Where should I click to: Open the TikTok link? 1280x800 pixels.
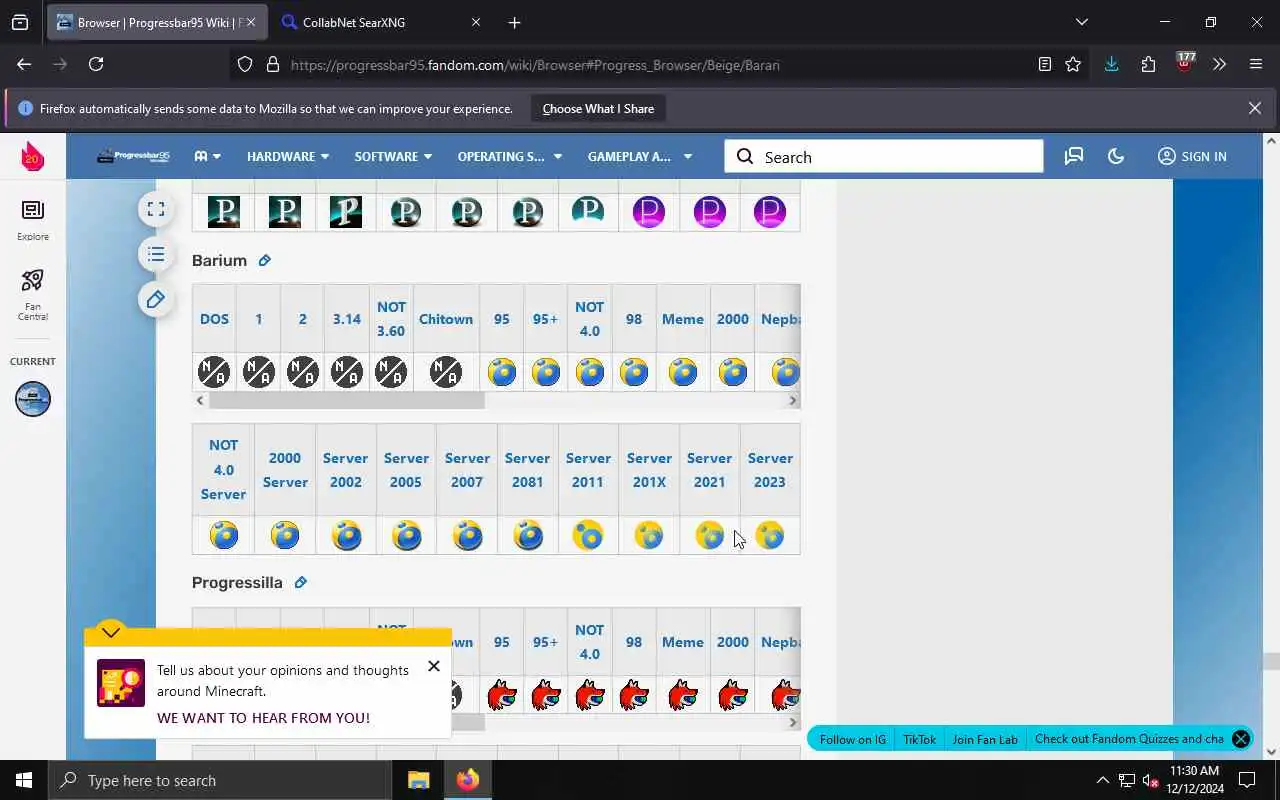tap(919, 739)
